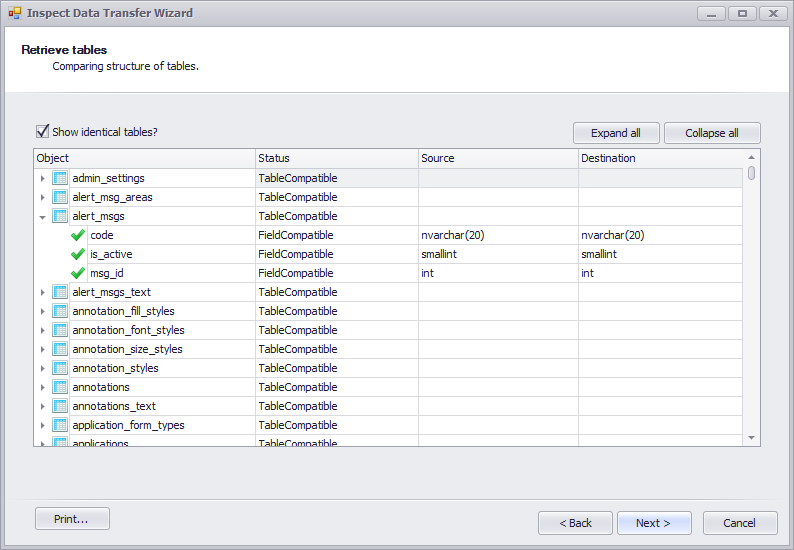Click the Next button
Image resolution: width=794 pixels, height=550 pixels.
[654, 523]
